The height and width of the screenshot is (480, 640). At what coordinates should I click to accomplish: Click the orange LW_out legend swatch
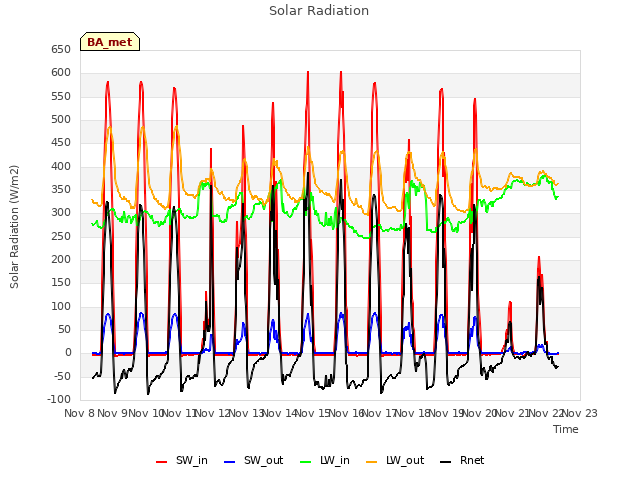click(x=372, y=462)
